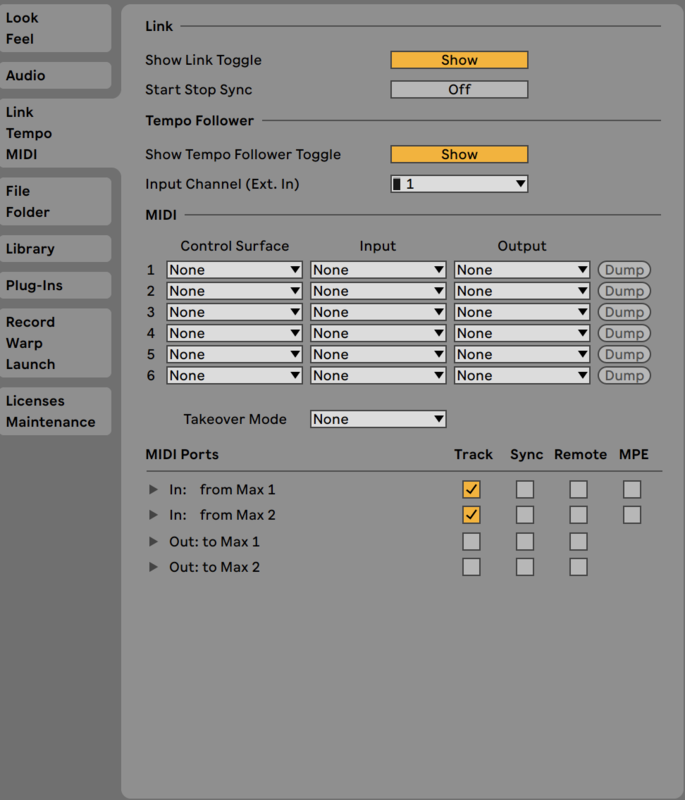Switch to the Audio preferences tab
This screenshot has height=800, width=685.
[55, 76]
